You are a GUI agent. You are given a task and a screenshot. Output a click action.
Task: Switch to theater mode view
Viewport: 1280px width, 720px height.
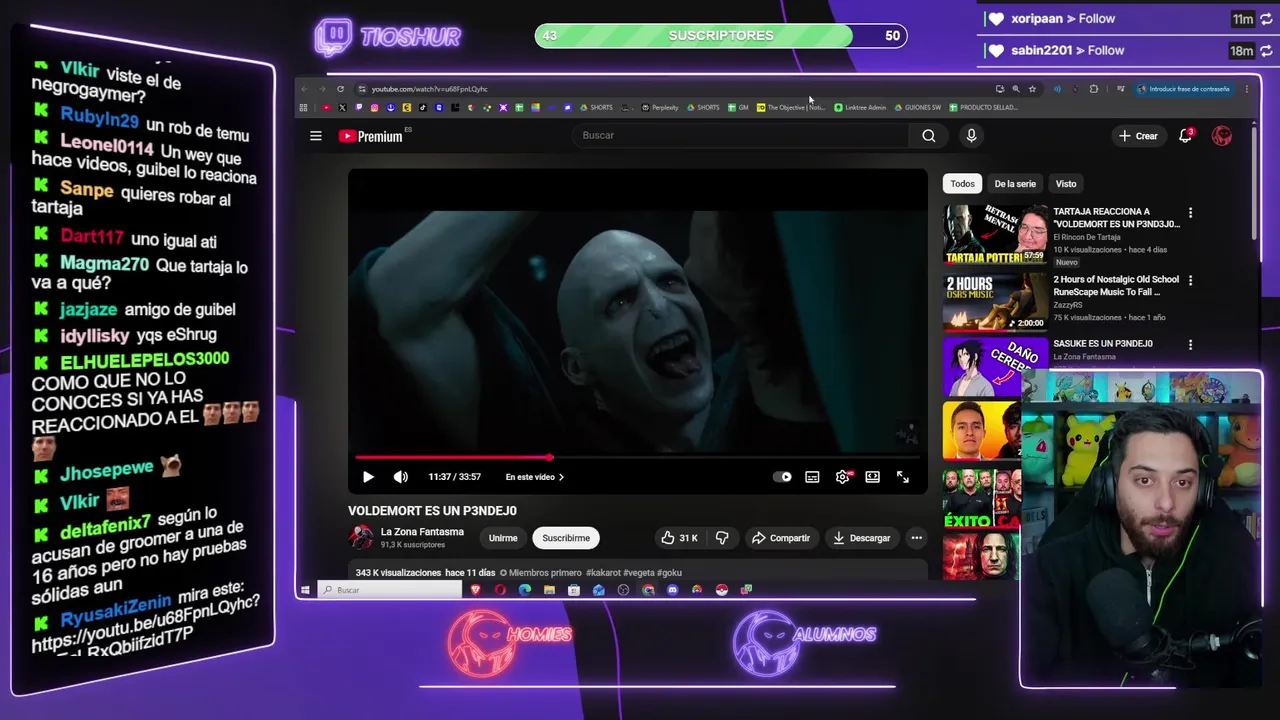[872, 477]
